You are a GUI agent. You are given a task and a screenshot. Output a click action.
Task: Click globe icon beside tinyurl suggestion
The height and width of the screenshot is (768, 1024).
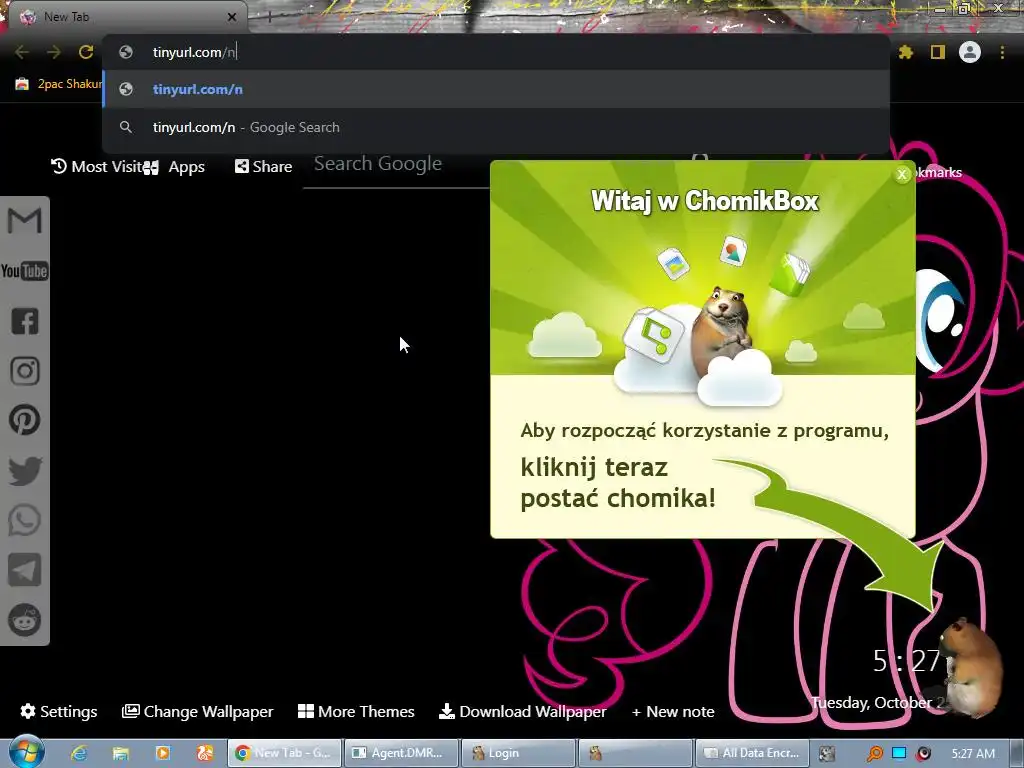click(x=126, y=89)
